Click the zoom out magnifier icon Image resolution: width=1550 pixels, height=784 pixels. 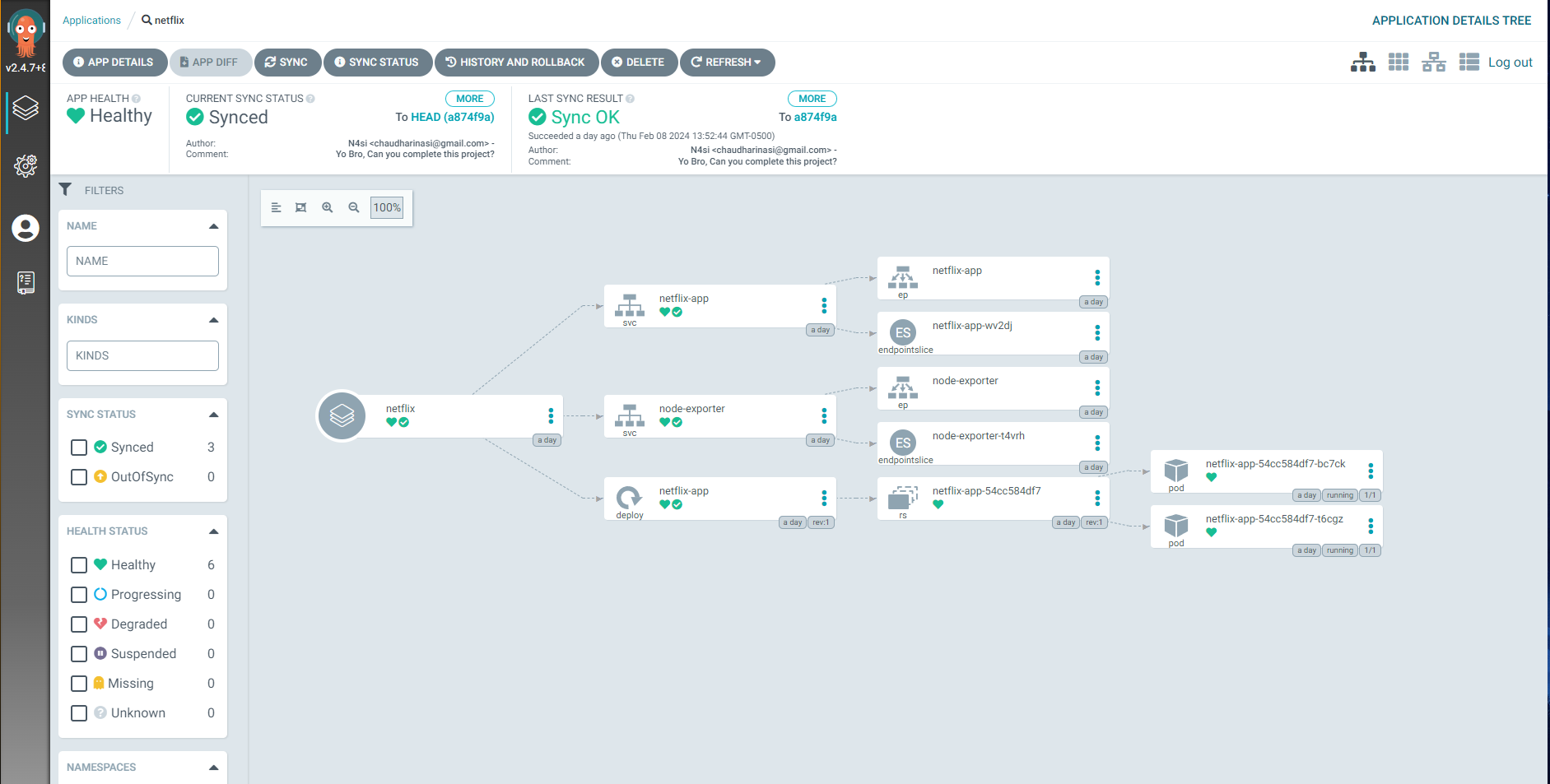[354, 207]
